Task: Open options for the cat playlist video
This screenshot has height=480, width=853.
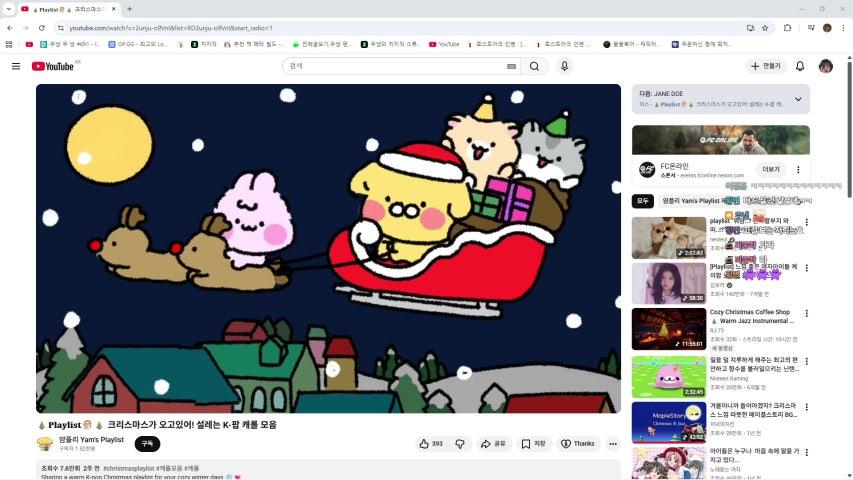Action: 807,222
